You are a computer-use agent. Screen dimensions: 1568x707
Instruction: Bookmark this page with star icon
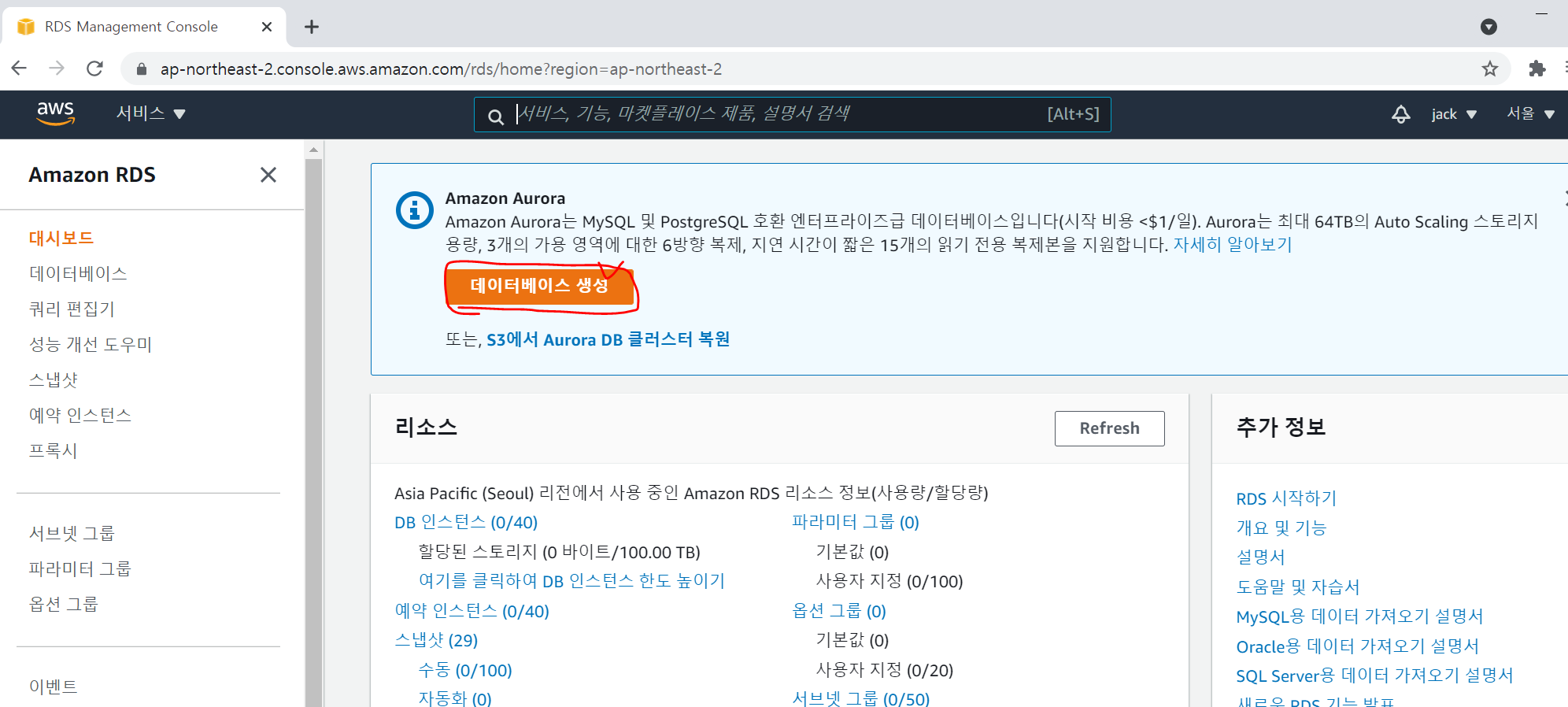pos(1489,68)
